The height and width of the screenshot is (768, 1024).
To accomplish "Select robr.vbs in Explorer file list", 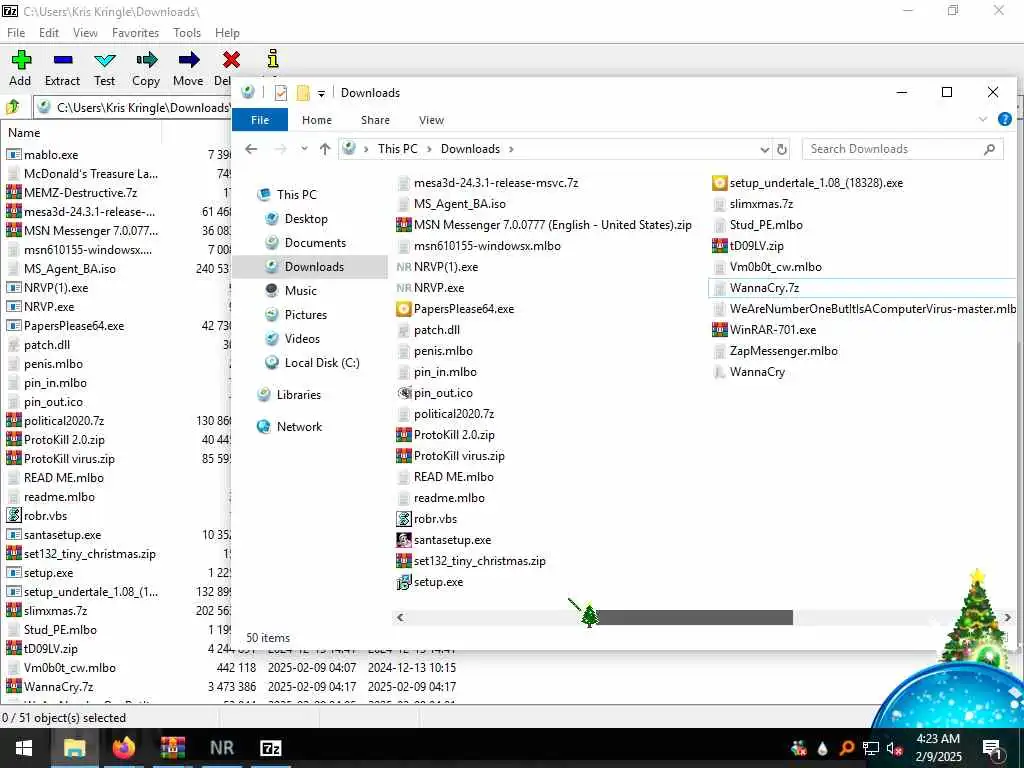I will coord(427,519).
